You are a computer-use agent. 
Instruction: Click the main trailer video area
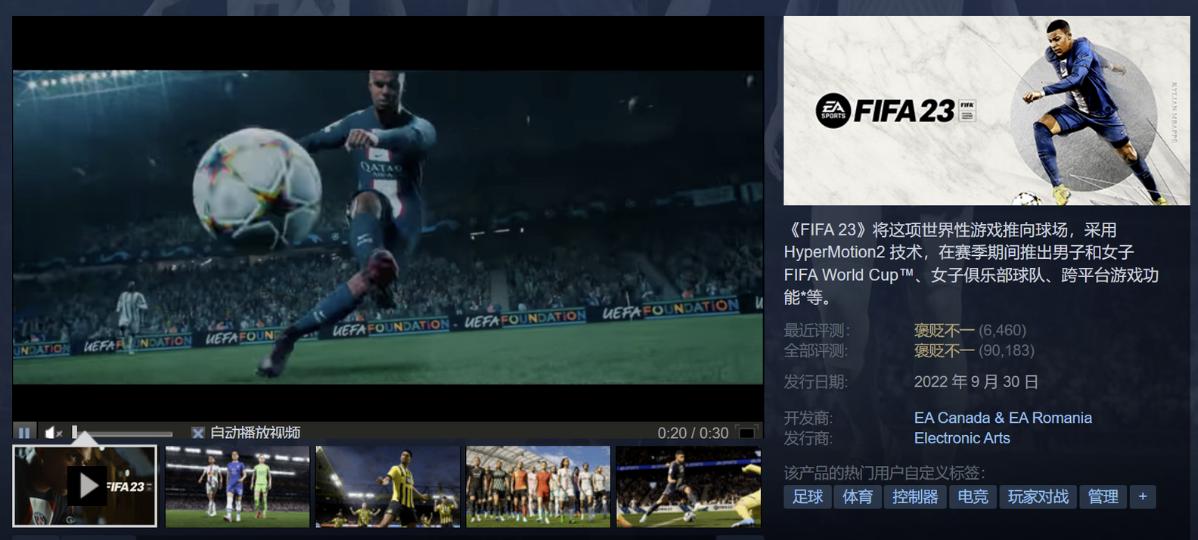pyautogui.click(x=388, y=227)
